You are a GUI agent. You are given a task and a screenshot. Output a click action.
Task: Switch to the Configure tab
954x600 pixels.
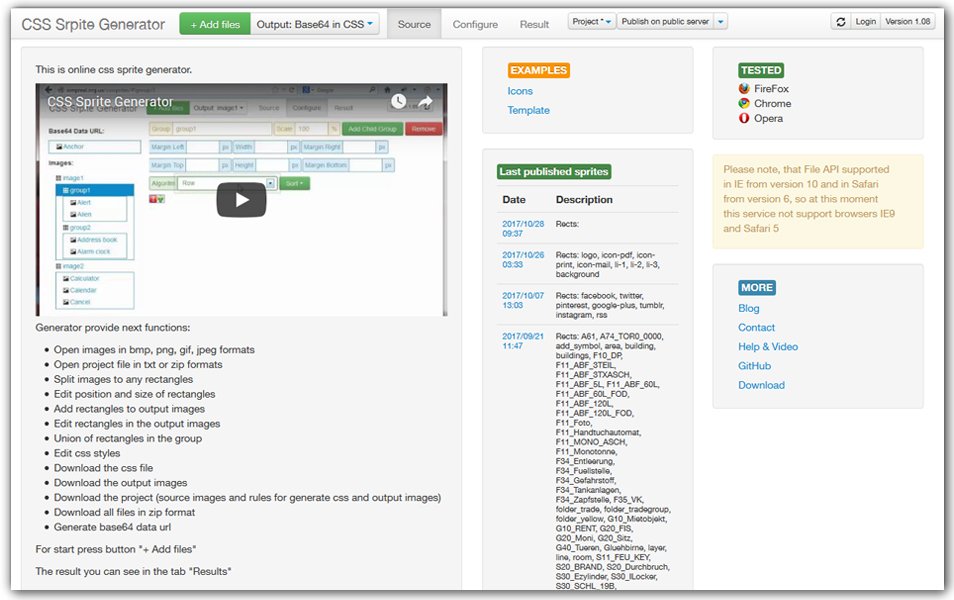point(475,24)
